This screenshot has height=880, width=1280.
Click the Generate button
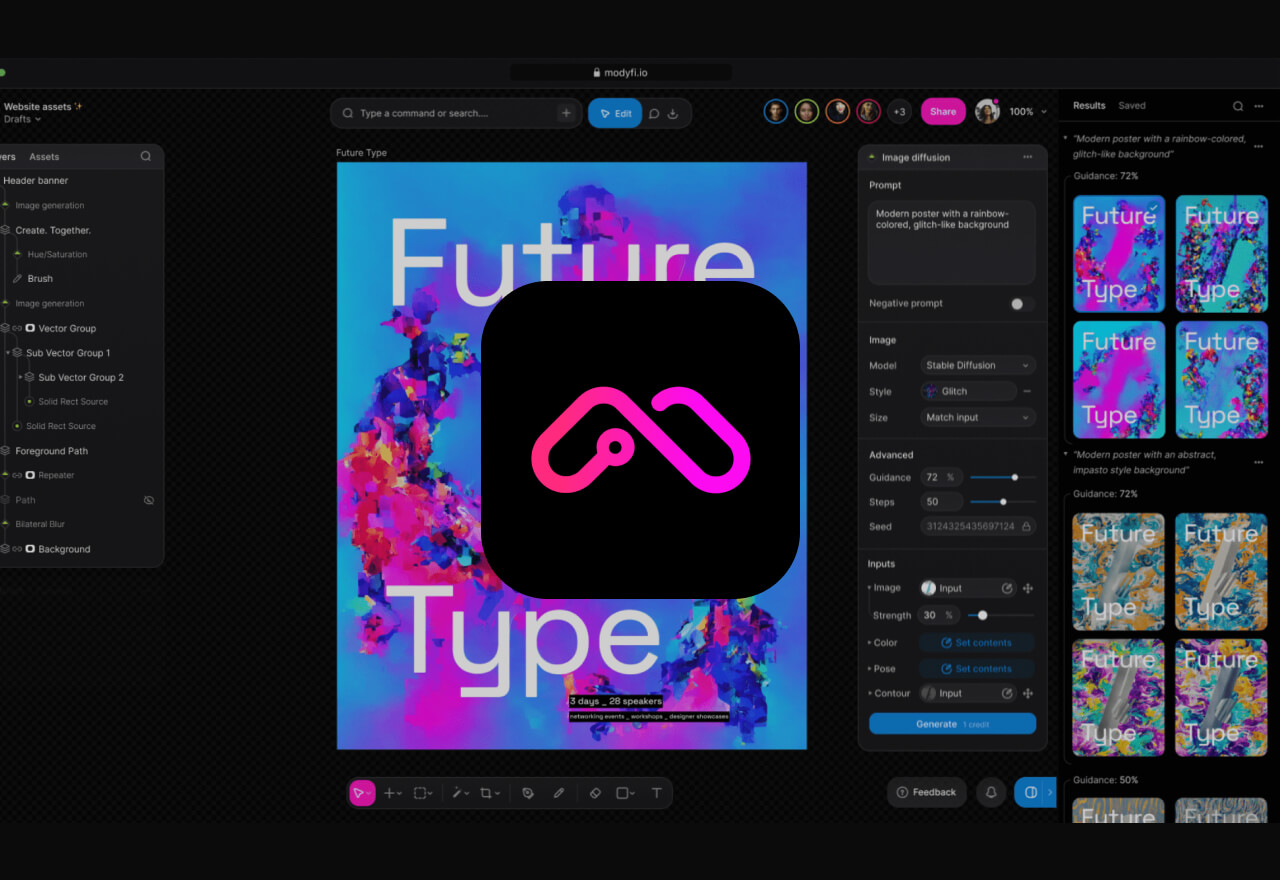point(952,724)
